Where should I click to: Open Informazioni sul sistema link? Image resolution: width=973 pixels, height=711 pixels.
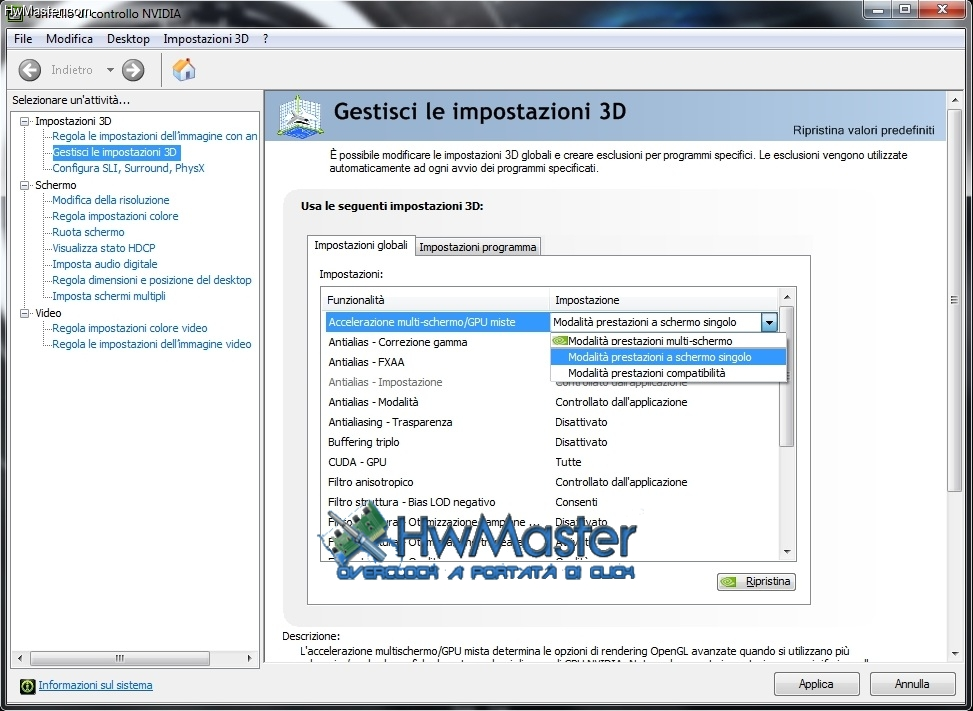click(x=96, y=686)
